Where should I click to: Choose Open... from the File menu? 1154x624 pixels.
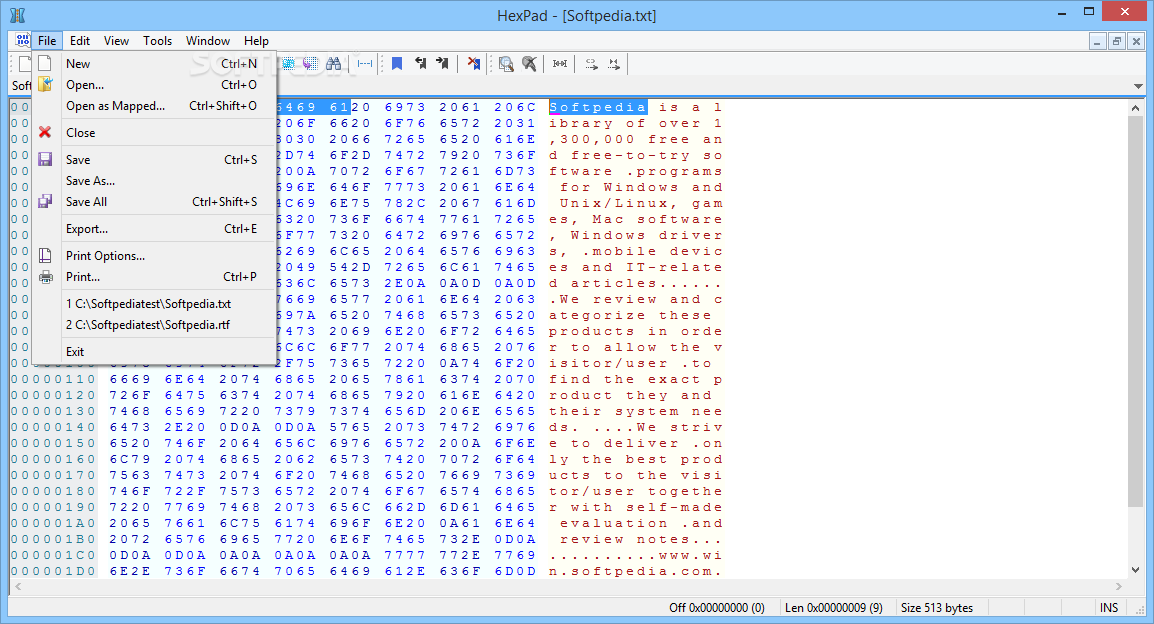click(x=155, y=85)
